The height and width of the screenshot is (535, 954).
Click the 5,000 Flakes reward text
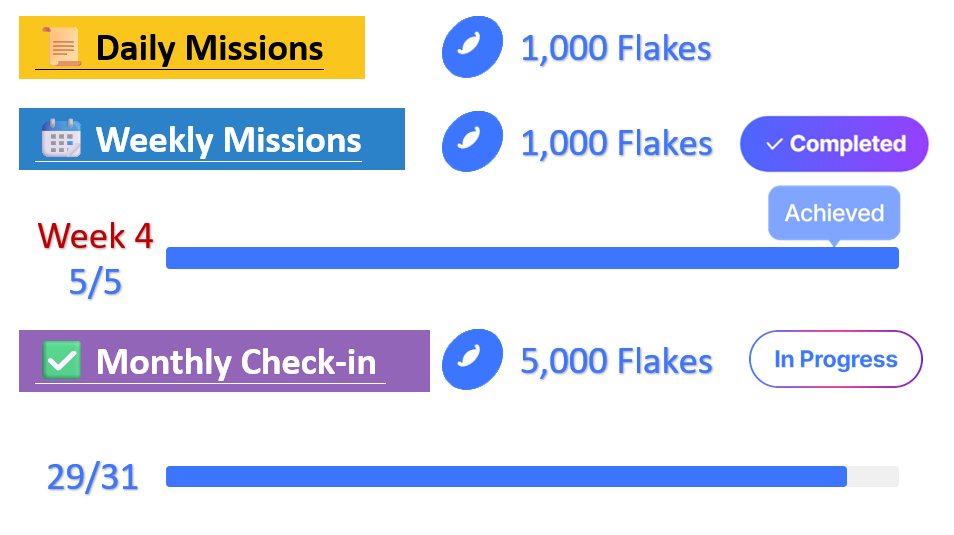(x=616, y=361)
